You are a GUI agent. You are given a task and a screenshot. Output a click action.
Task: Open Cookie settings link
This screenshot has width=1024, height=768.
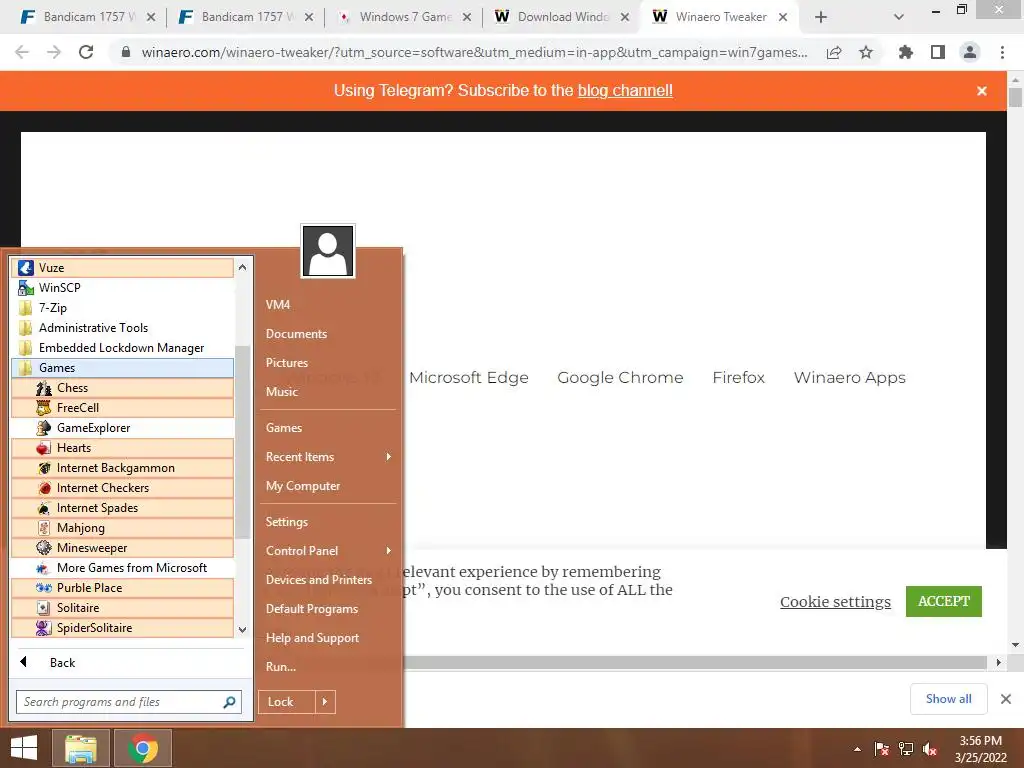(x=835, y=601)
